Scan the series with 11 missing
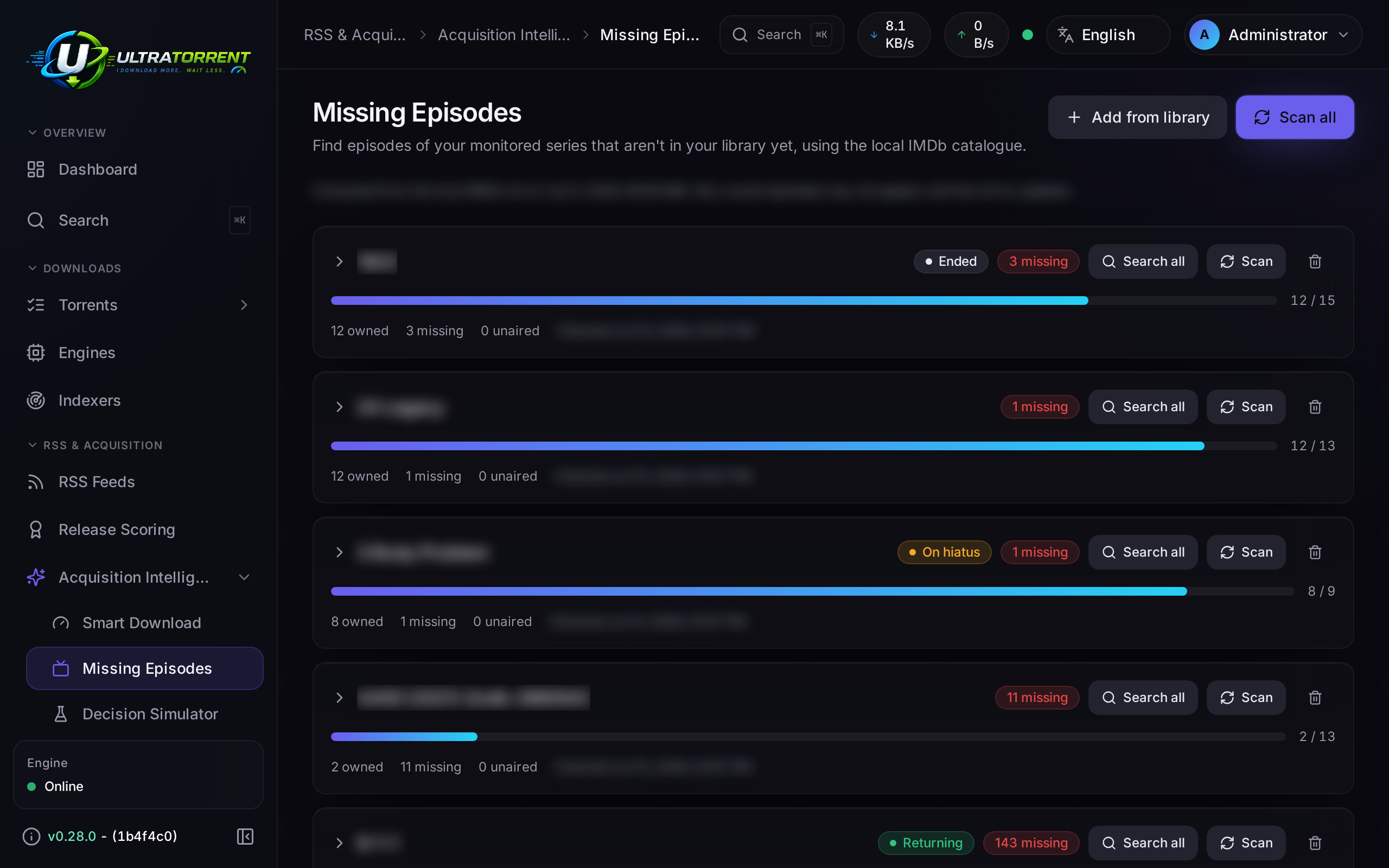This screenshot has height=868, width=1389. click(x=1246, y=698)
